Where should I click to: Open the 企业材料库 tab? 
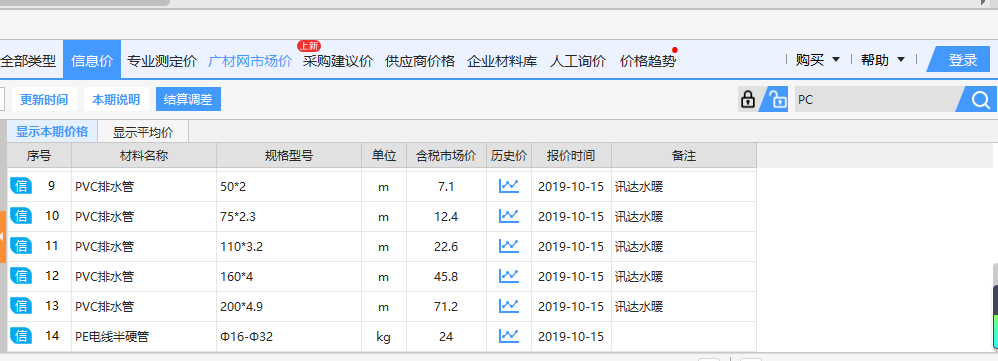(x=502, y=61)
